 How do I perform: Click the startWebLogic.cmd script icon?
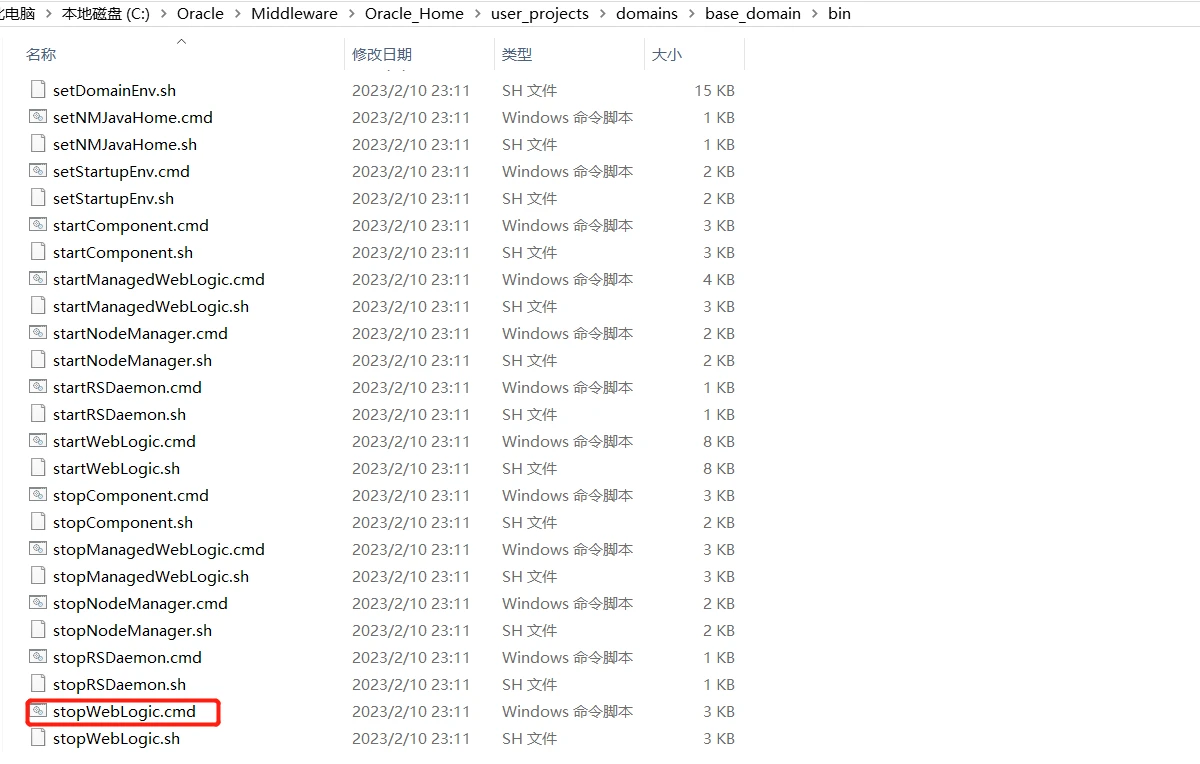point(38,441)
